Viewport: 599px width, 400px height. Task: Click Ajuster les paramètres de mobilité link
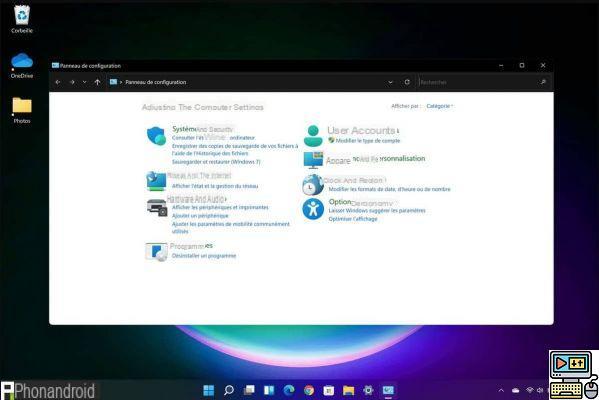point(231,228)
